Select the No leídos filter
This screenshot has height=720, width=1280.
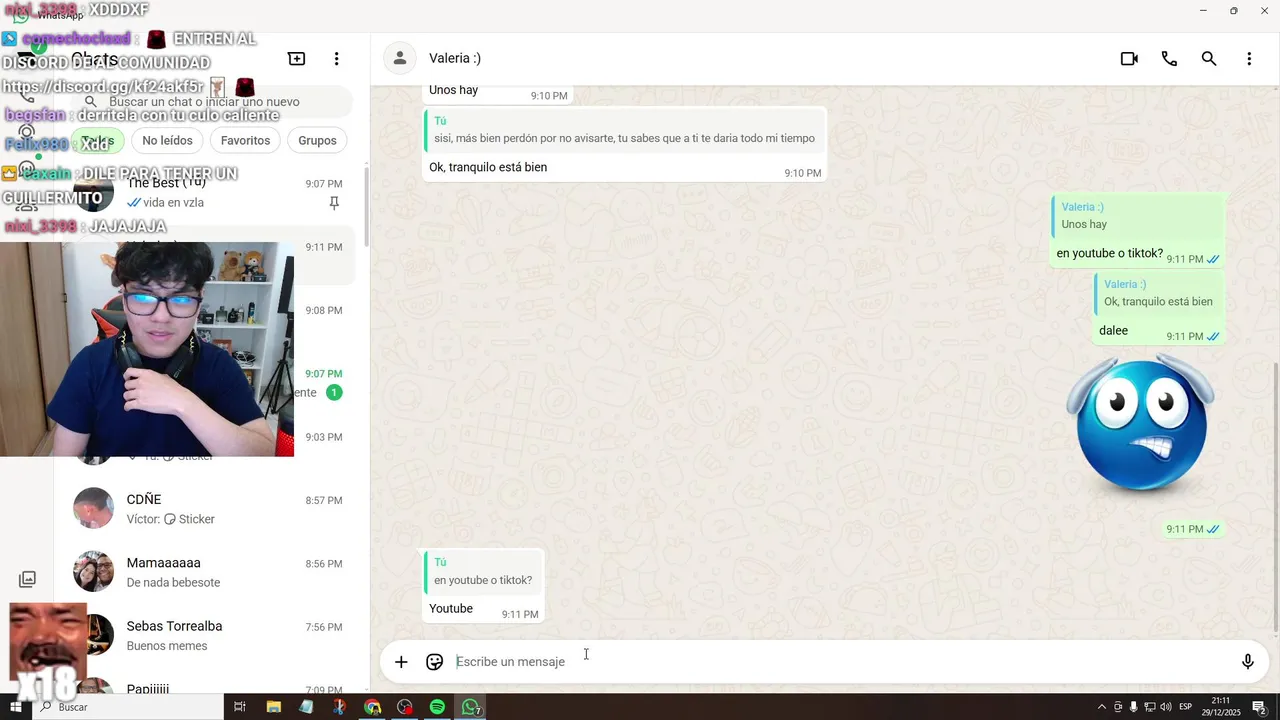coord(167,140)
